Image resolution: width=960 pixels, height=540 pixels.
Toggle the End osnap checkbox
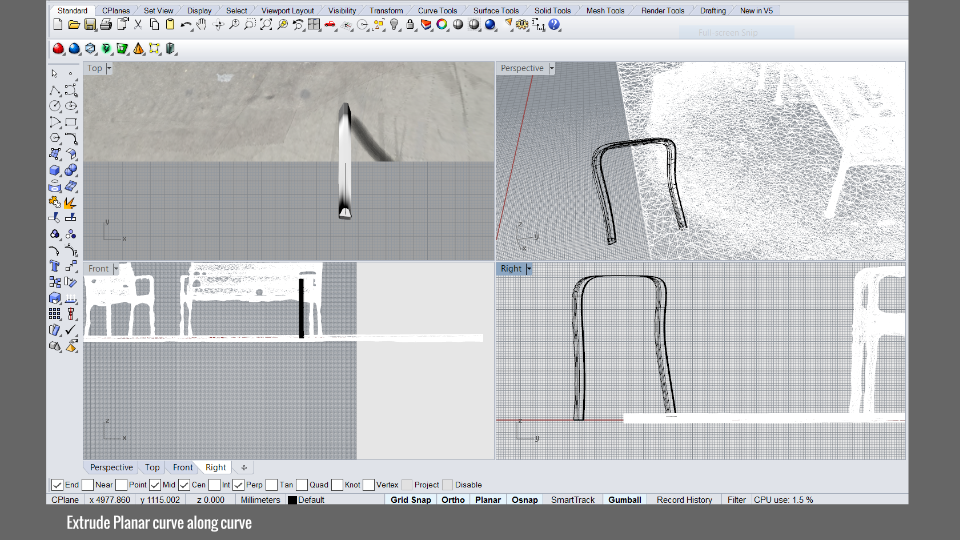click(57, 485)
